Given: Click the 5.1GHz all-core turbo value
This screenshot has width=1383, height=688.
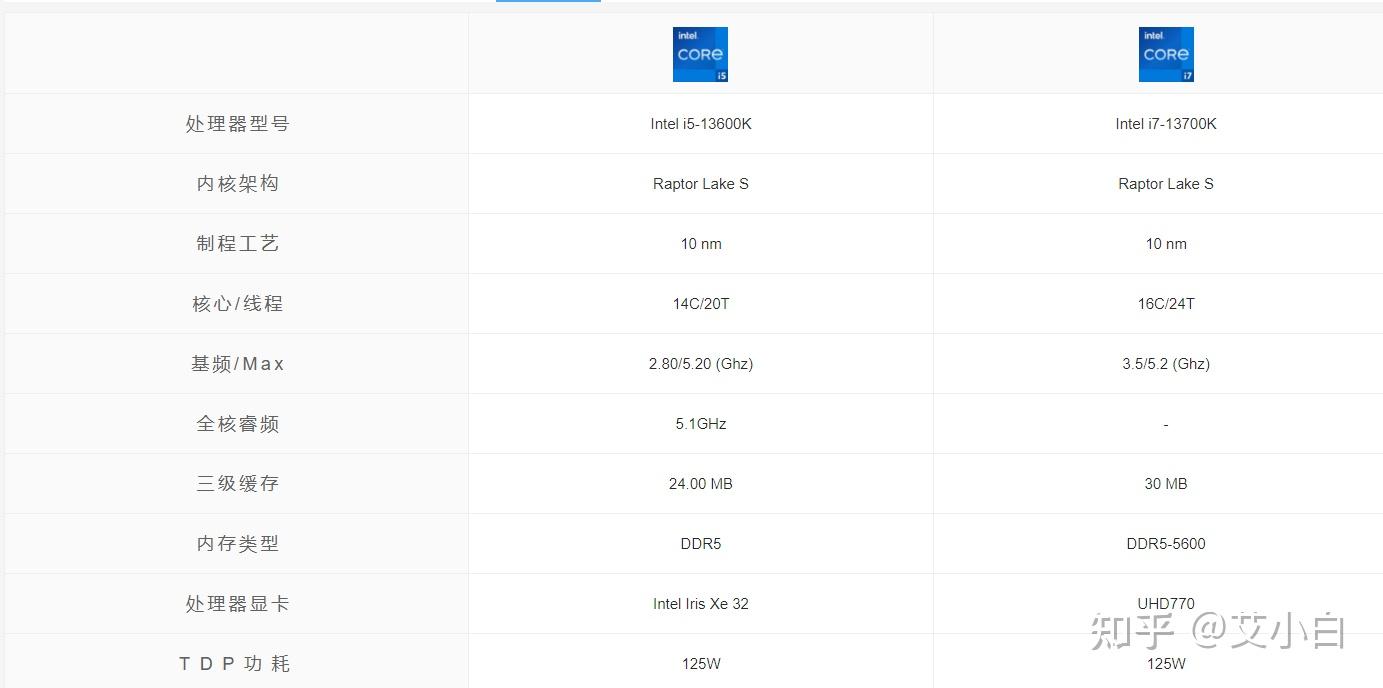Looking at the screenshot, I should pyautogui.click(x=701, y=424).
